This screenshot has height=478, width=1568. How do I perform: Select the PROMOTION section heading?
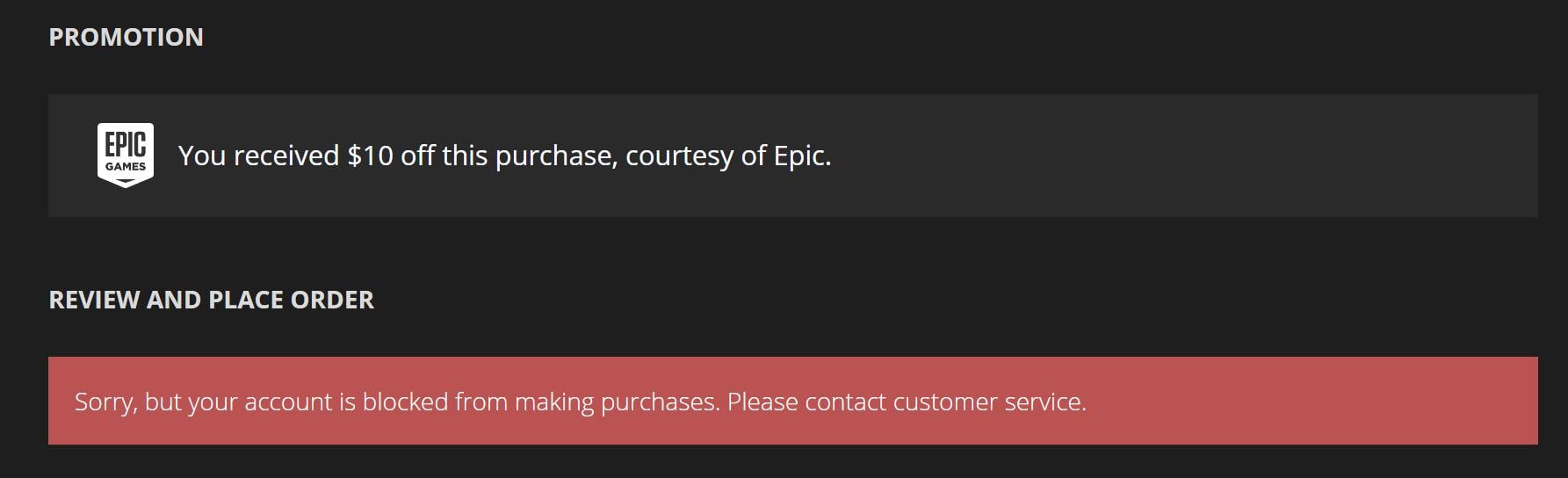[126, 37]
